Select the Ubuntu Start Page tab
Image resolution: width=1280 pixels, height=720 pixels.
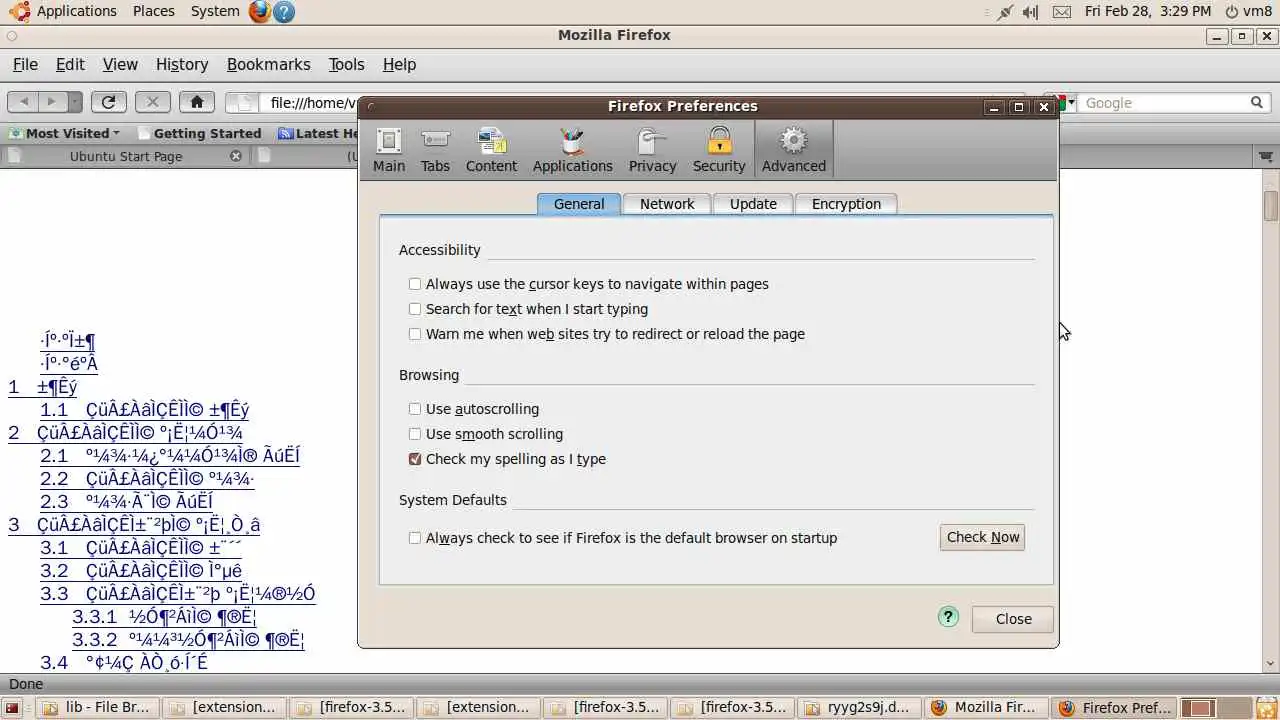coord(125,156)
